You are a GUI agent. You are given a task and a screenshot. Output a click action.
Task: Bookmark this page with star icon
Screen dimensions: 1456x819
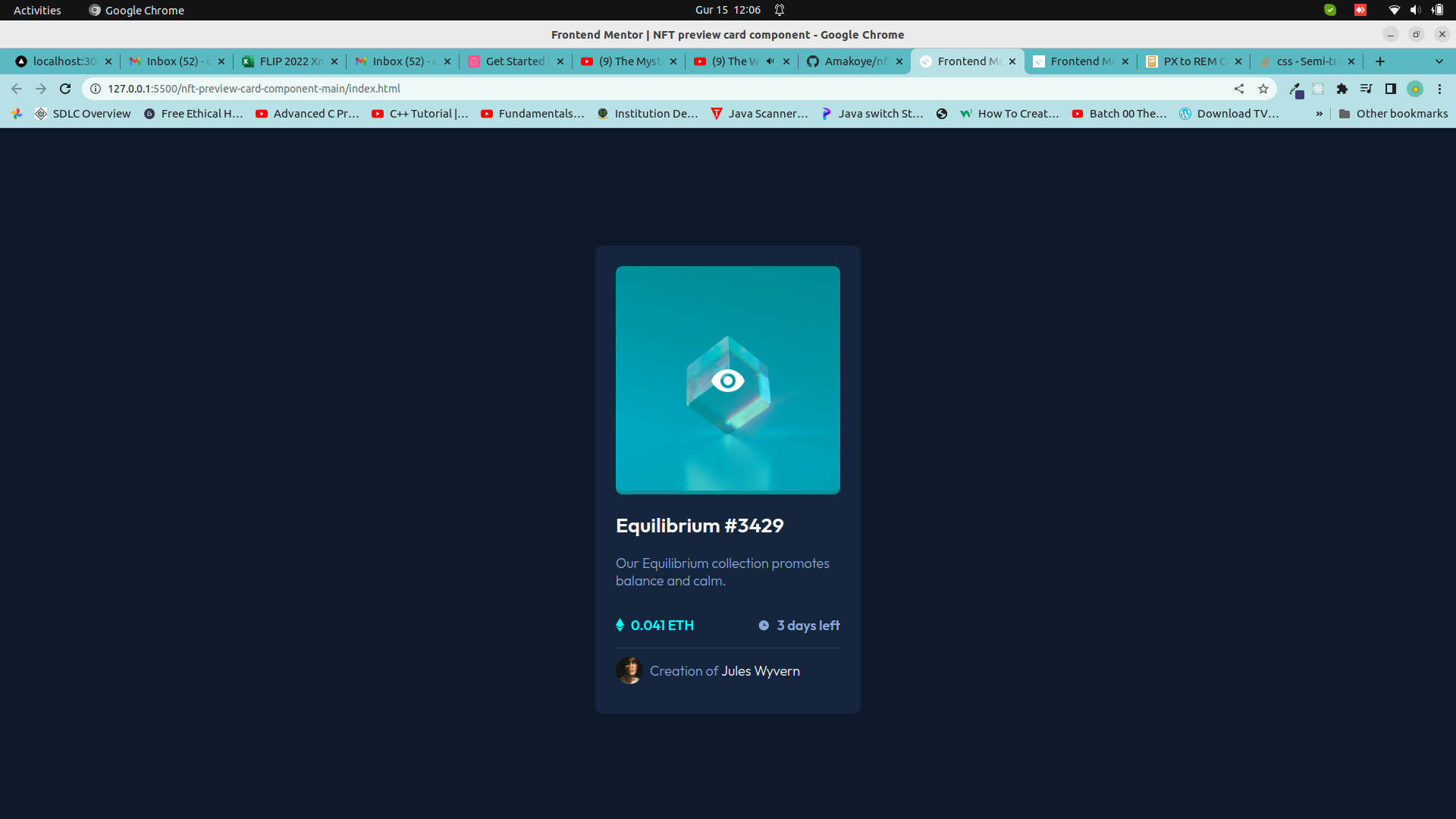click(1263, 89)
